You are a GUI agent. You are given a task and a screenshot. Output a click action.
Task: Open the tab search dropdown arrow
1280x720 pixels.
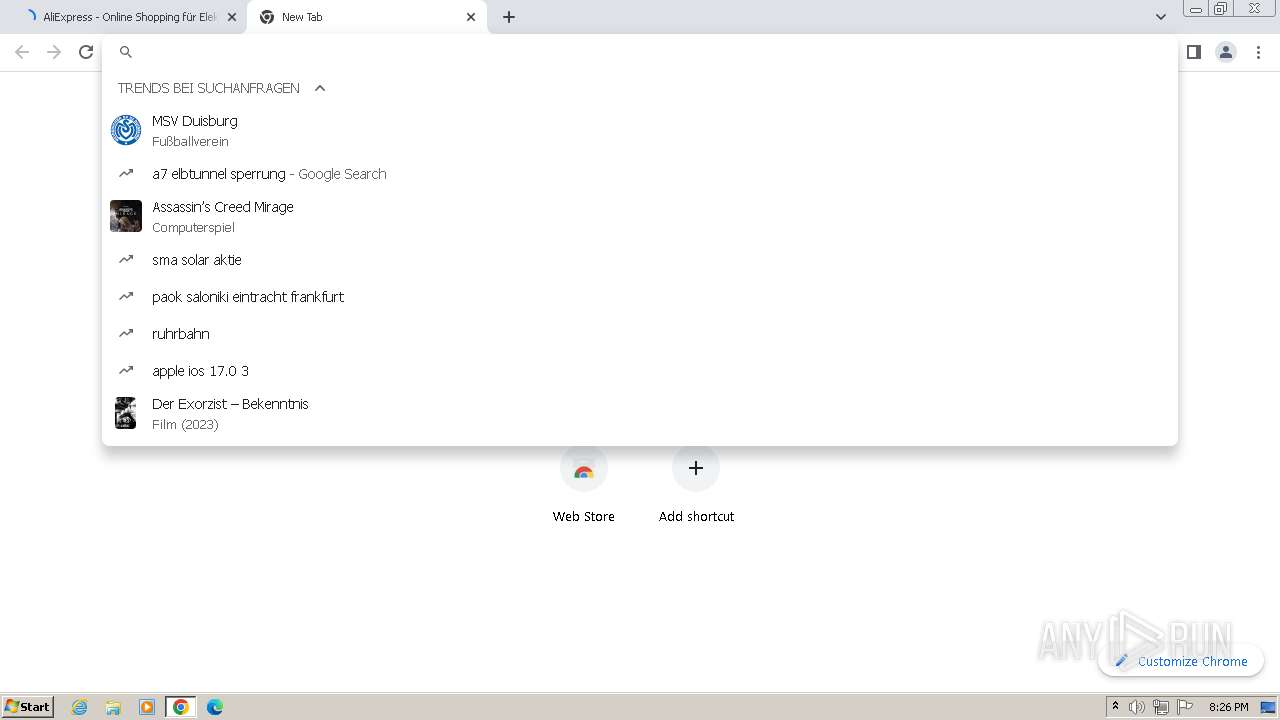point(1160,17)
